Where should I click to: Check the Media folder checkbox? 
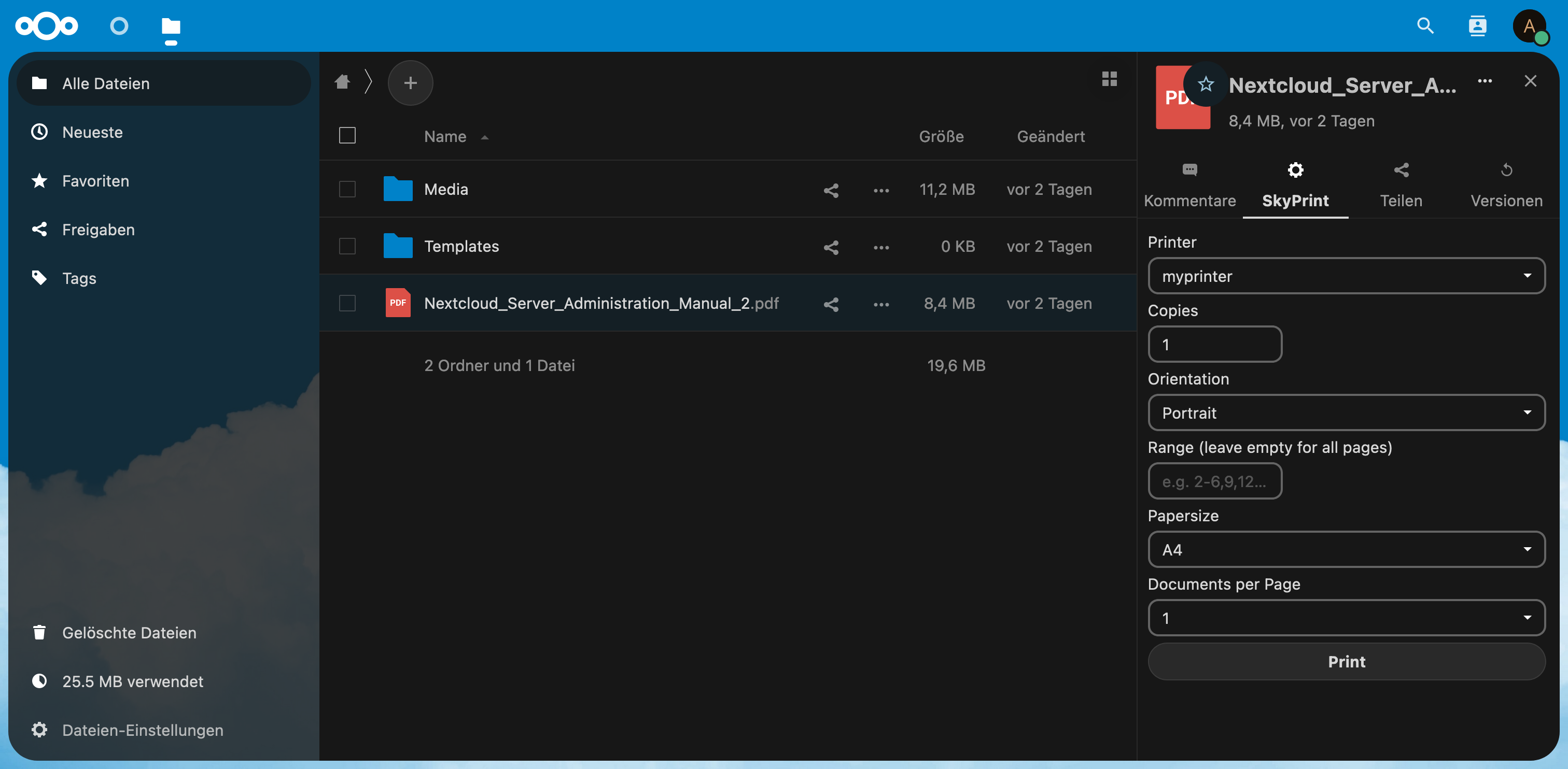point(347,190)
